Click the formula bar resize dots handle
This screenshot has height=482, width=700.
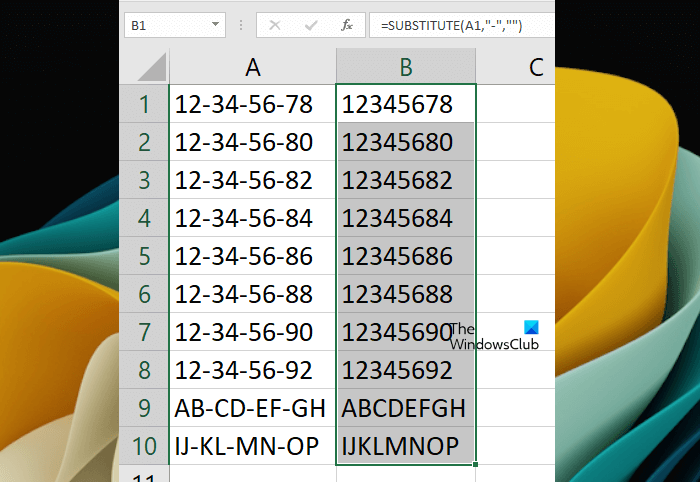[x=241, y=25]
